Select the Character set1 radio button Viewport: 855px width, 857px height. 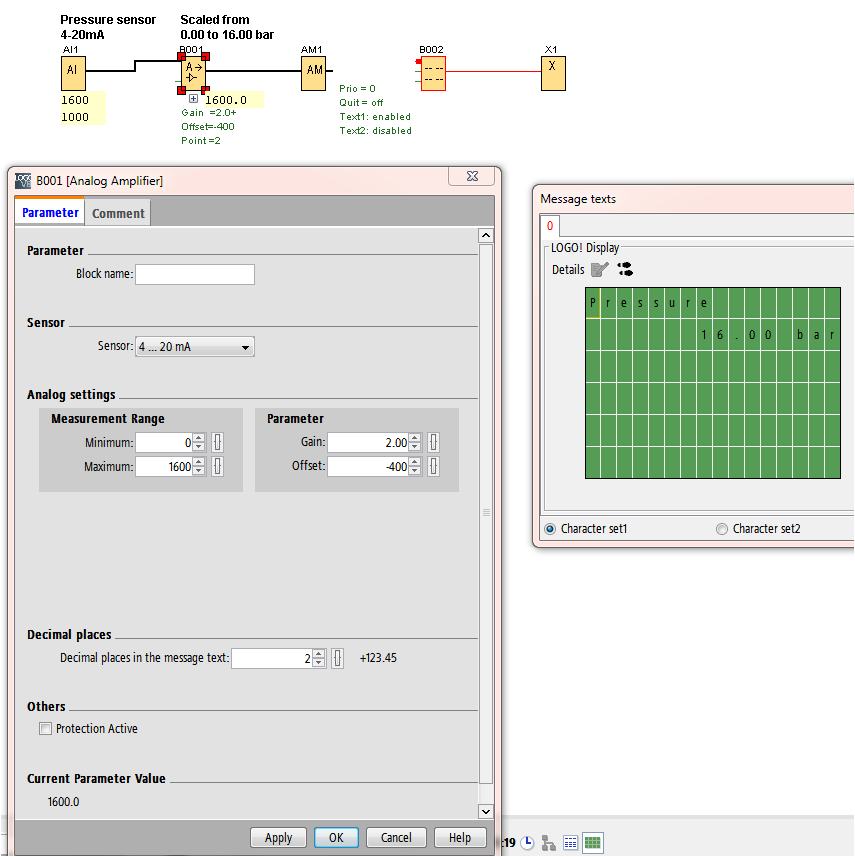click(550, 529)
